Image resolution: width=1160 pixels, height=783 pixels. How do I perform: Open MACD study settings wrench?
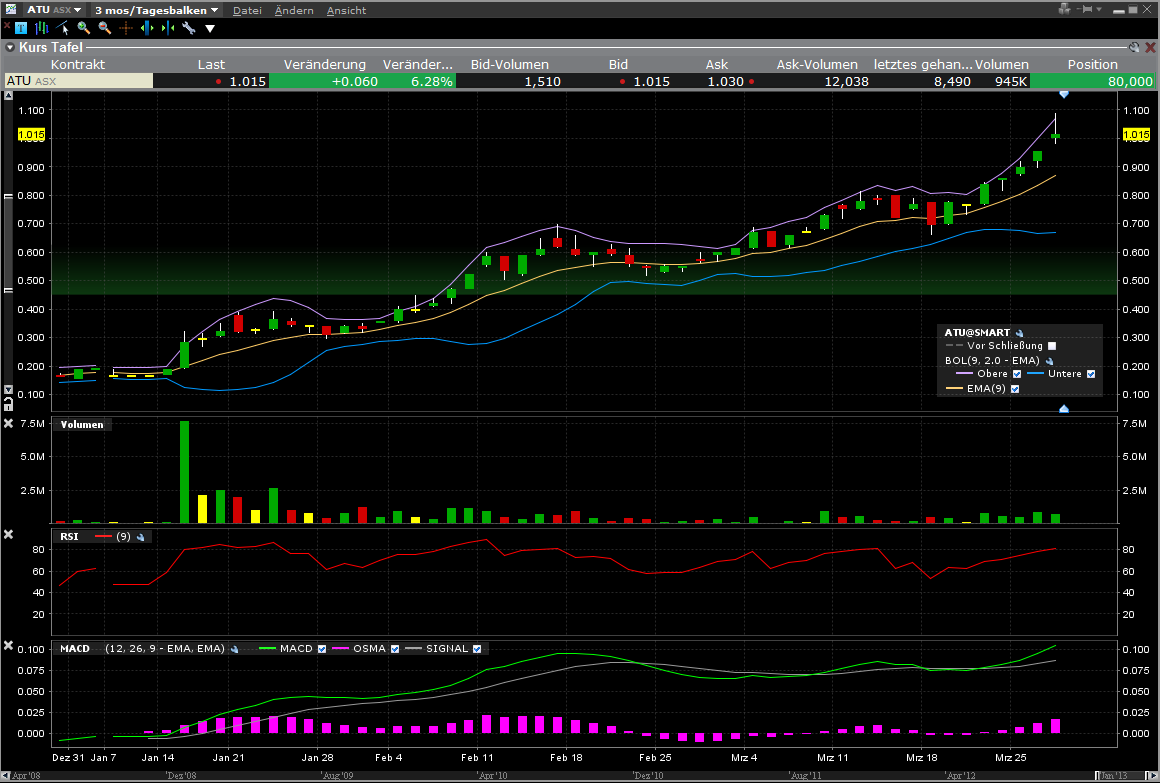click(x=235, y=649)
